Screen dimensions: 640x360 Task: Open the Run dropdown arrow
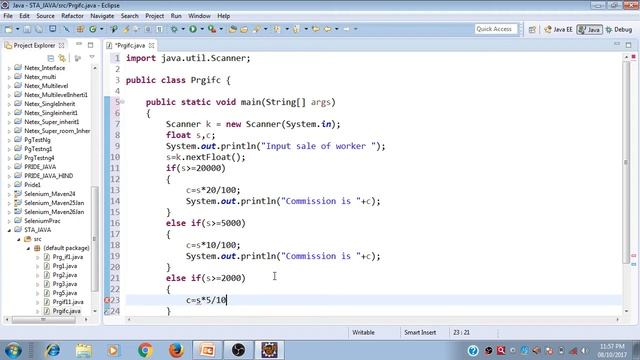point(202,29)
